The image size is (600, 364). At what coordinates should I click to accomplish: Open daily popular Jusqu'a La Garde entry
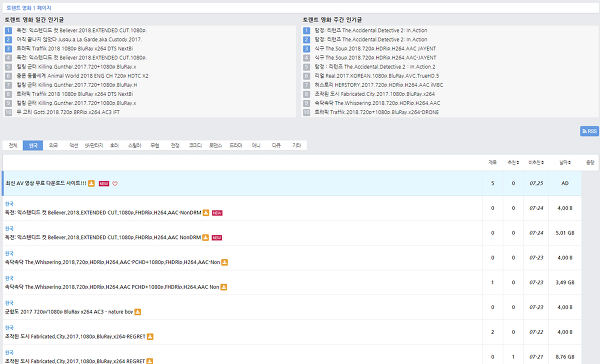click(x=79, y=39)
